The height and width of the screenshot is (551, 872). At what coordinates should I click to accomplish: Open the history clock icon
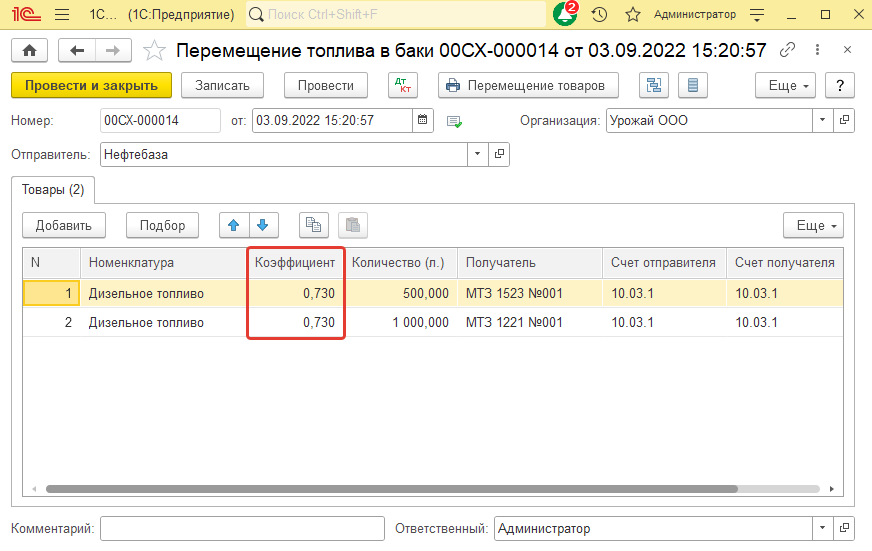pos(599,15)
